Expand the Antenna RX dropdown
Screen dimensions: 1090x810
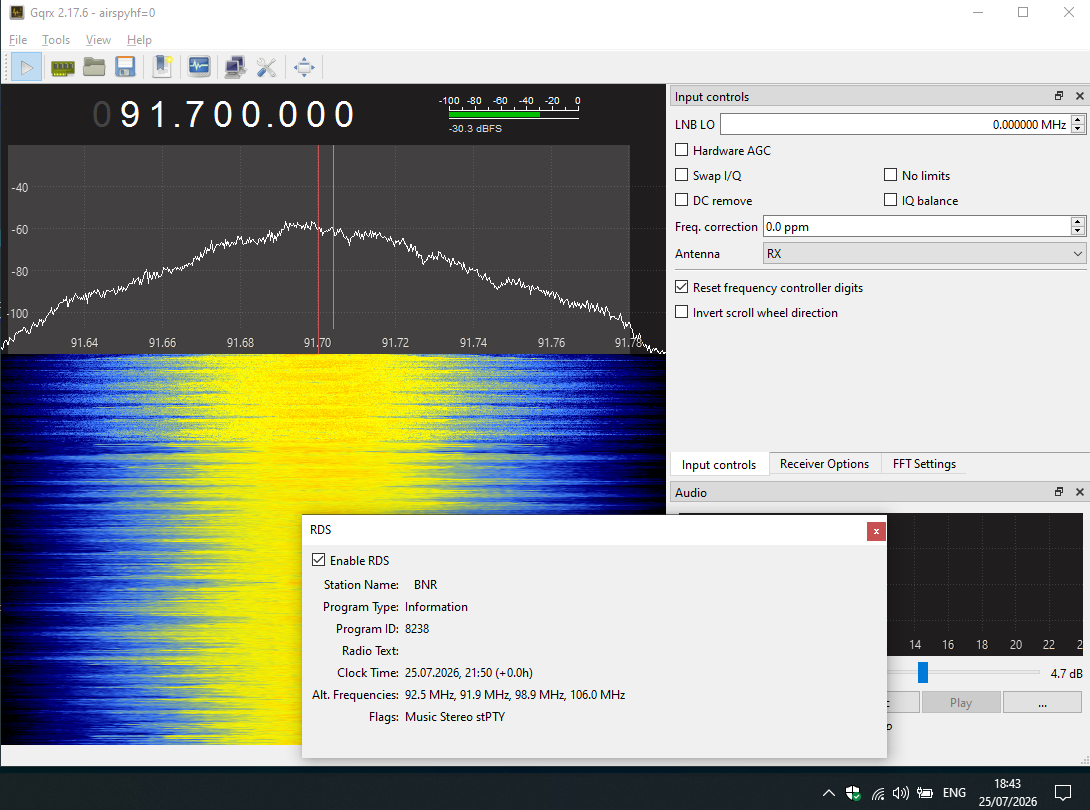pyautogui.click(x=925, y=254)
